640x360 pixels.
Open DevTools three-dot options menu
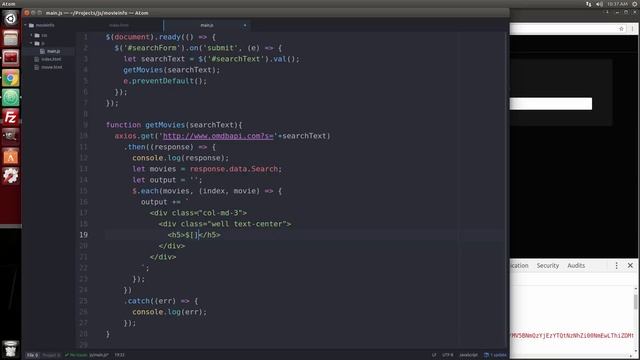click(616, 265)
